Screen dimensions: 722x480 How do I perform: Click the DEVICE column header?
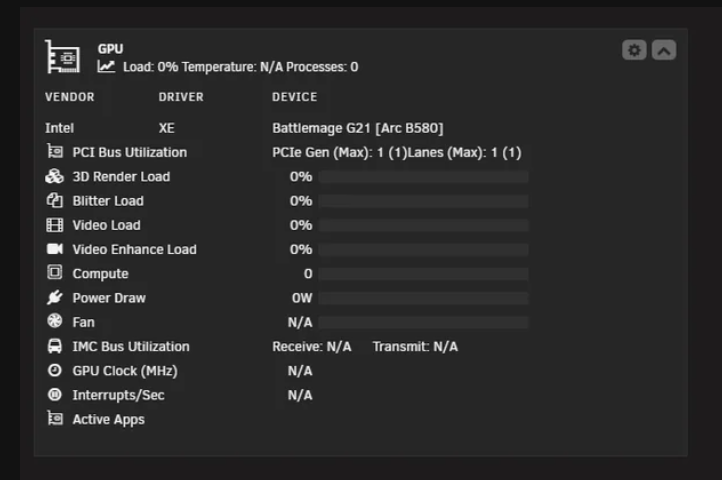pos(294,97)
